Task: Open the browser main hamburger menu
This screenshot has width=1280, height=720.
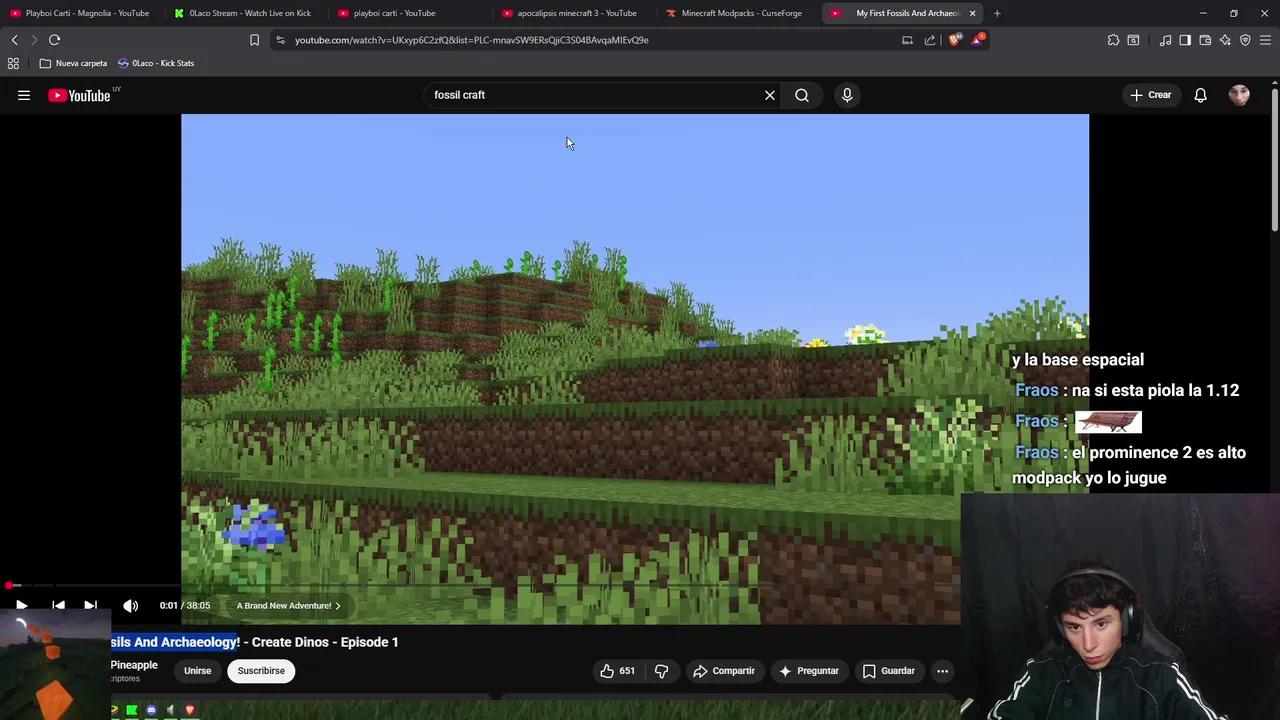Action: pyautogui.click(x=1265, y=40)
